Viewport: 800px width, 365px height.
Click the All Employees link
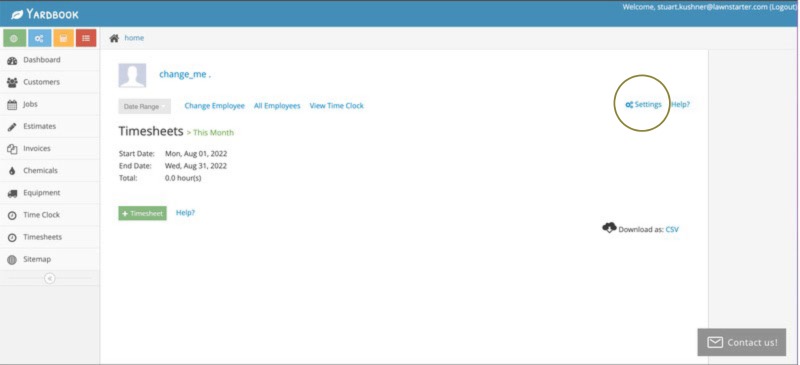(x=277, y=106)
